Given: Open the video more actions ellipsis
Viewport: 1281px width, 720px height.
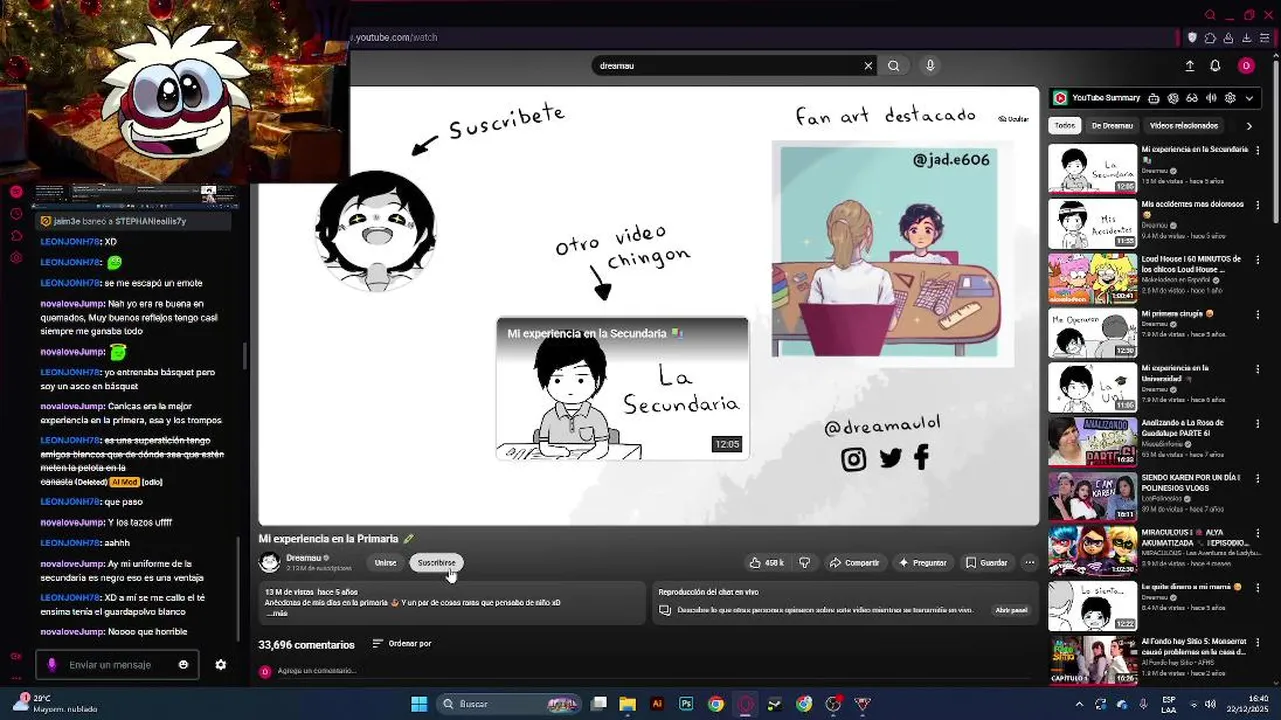Looking at the screenshot, I should click(x=1029, y=563).
